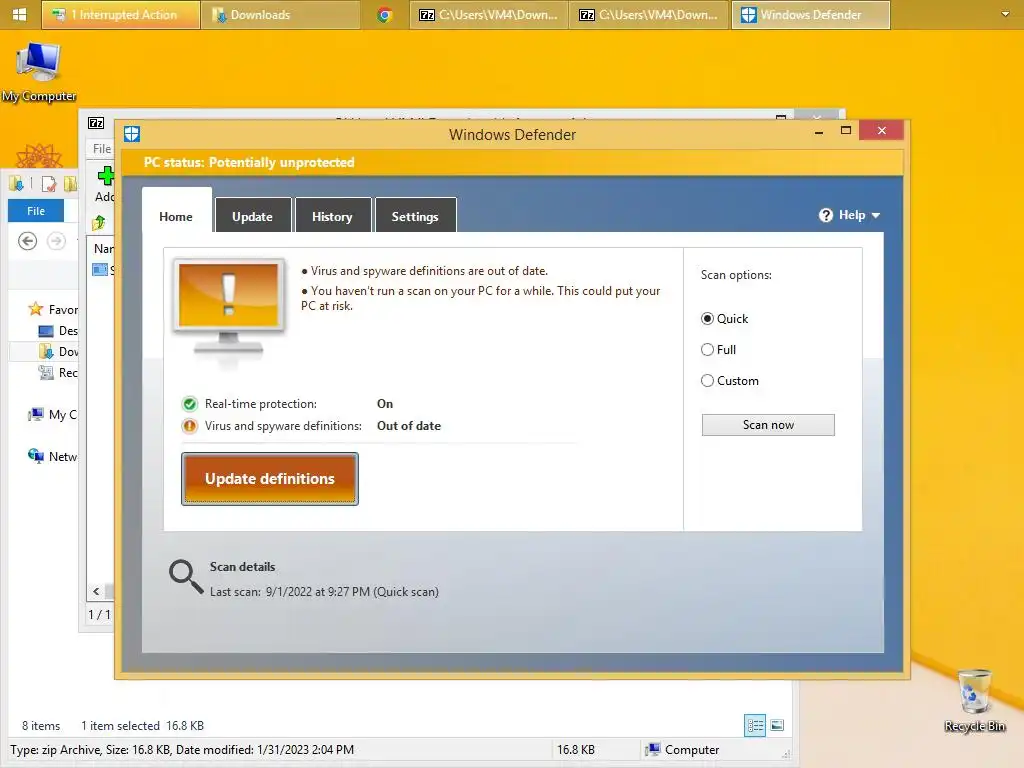Click the orange definitions warning status icon
Viewport: 1024px width, 768px height.
pyautogui.click(x=189, y=426)
